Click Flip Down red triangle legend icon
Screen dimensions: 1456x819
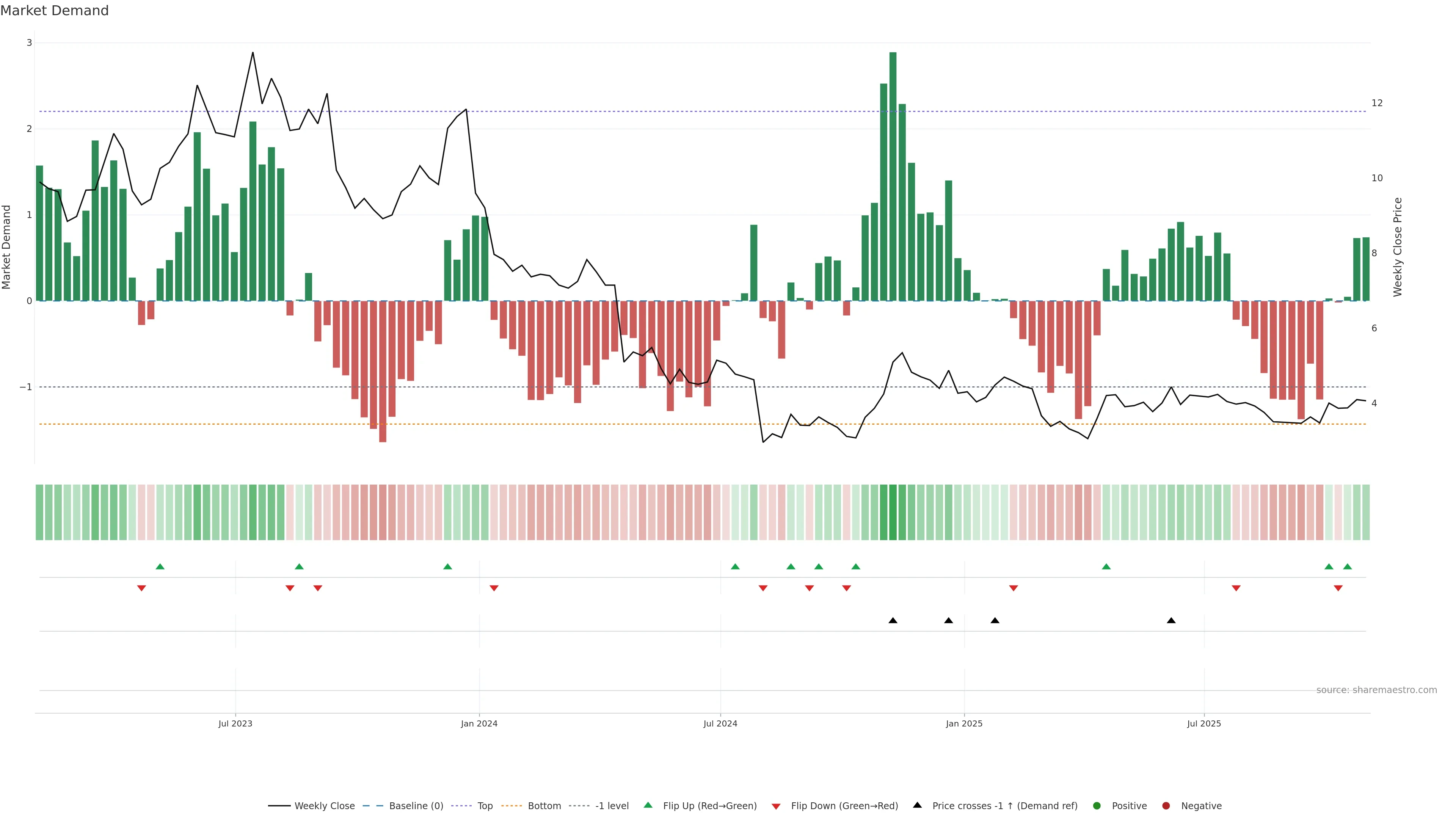pyautogui.click(x=776, y=806)
